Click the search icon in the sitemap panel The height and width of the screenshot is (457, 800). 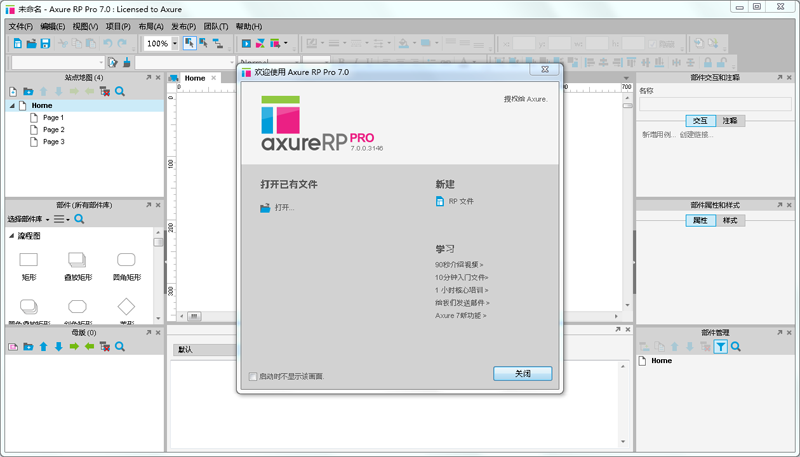click(119, 91)
